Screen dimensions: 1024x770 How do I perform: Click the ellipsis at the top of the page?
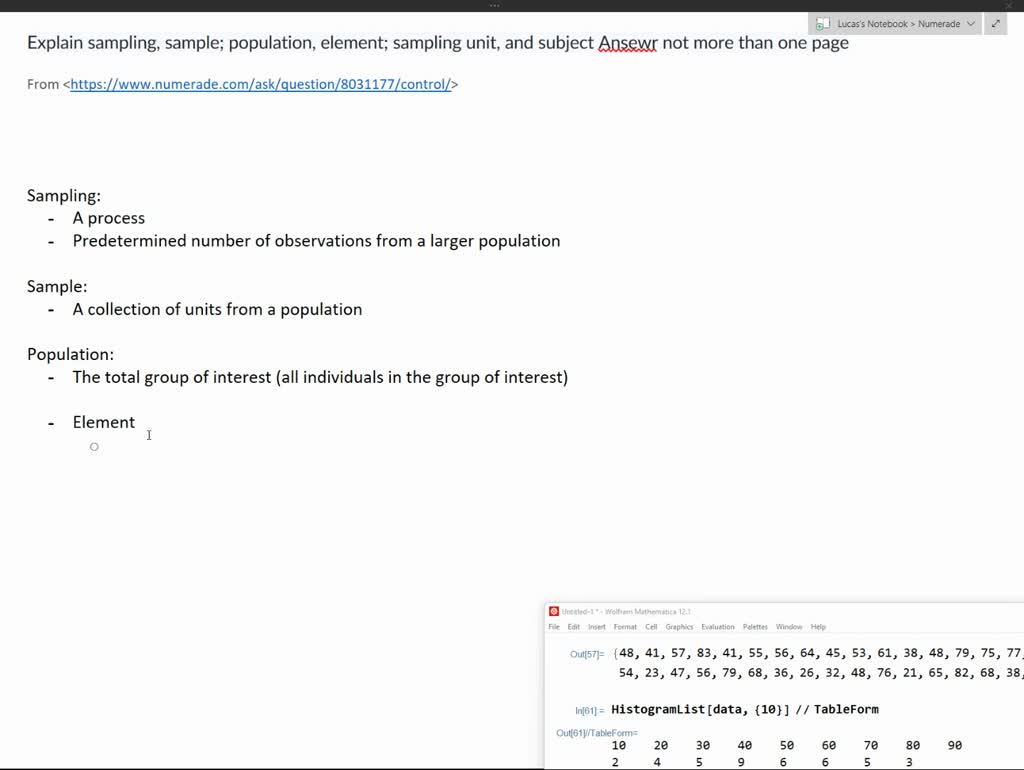point(494,6)
